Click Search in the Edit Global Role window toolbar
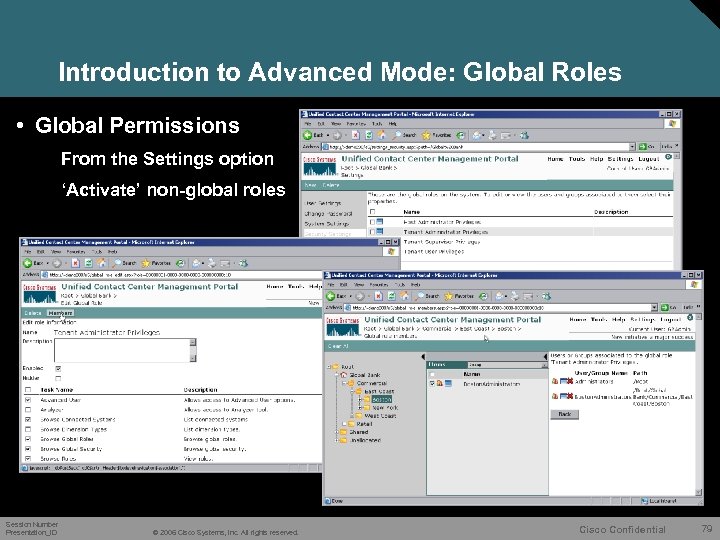This screenshot has height=540, width=720. click(124, 263)
